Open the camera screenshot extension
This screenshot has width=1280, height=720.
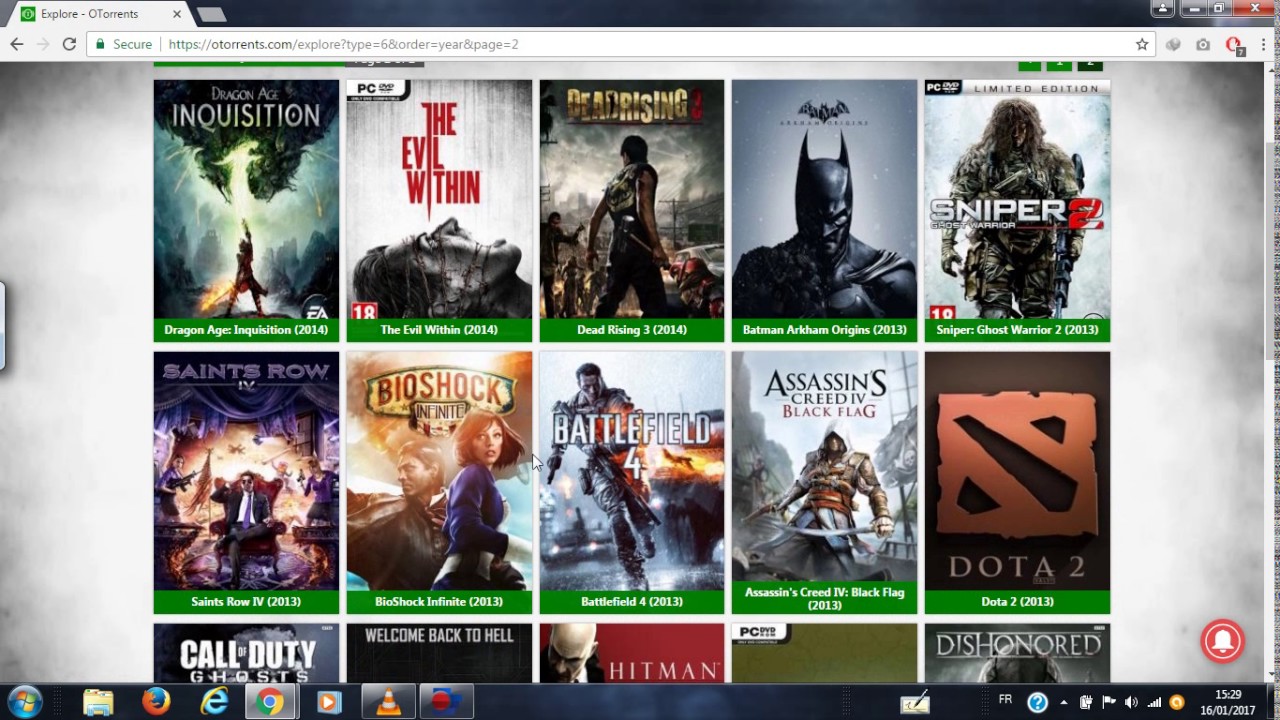click(1203, 44)
